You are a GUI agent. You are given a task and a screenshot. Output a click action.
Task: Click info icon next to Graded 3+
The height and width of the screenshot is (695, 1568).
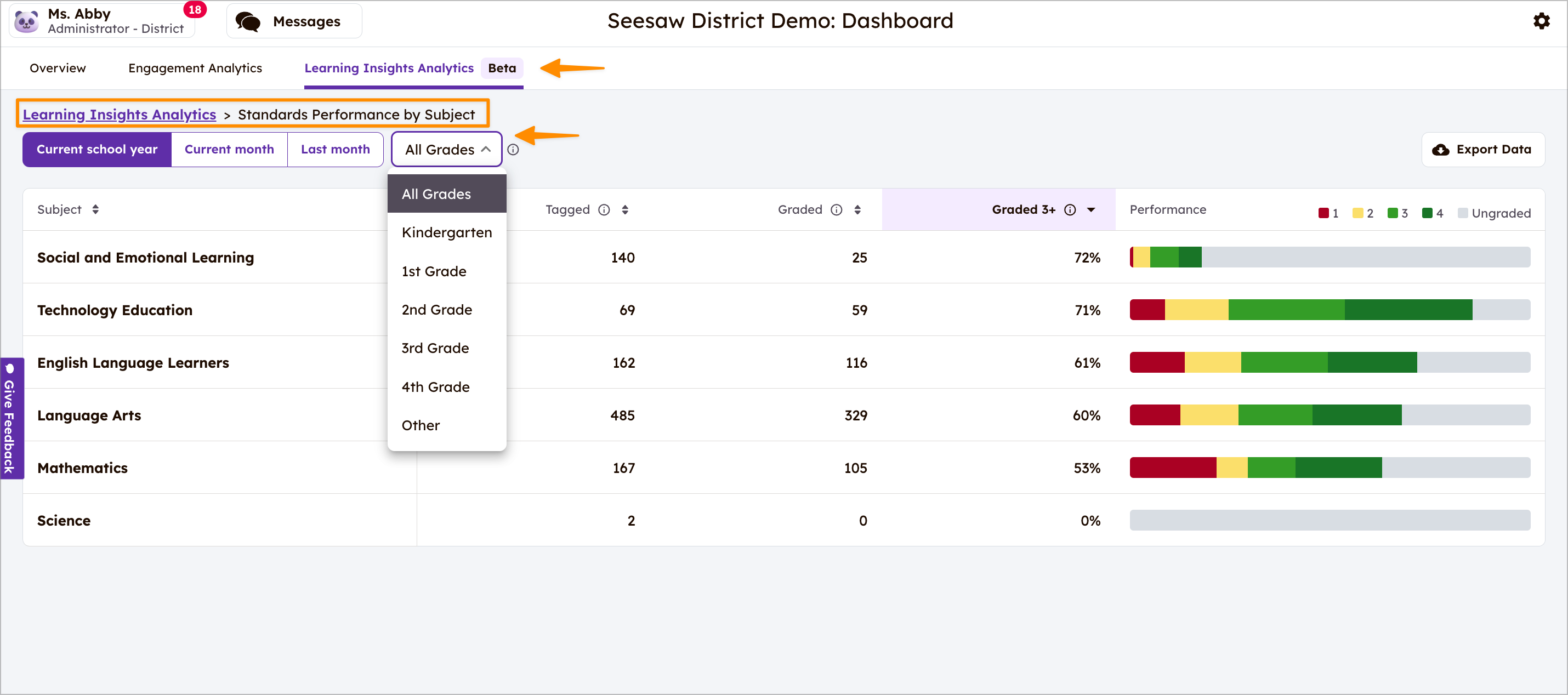click(1070, 210)
